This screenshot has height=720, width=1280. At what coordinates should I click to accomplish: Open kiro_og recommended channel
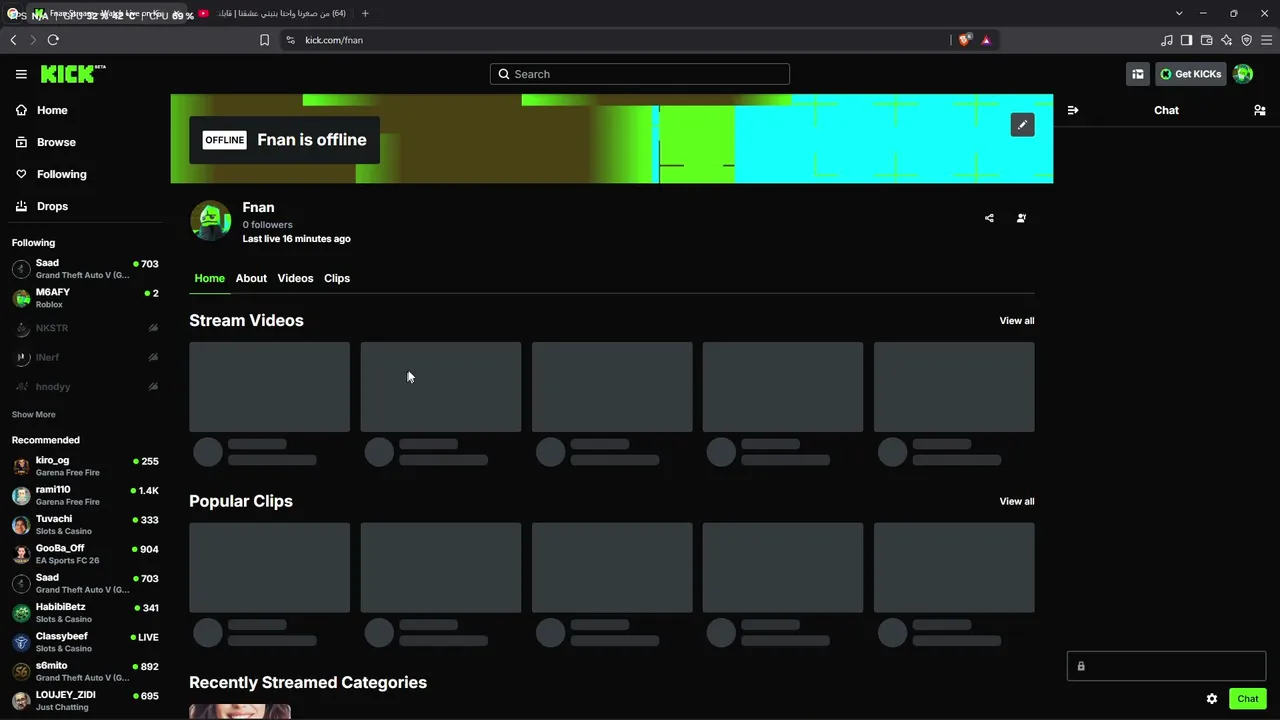[85, 466]
